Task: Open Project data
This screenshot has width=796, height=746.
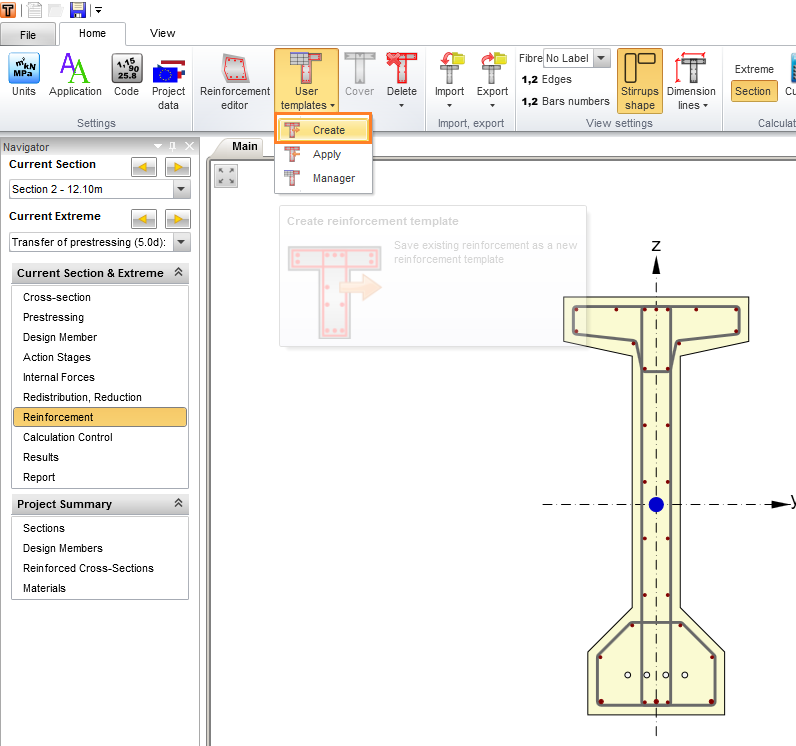Action: [x=169, y=82]
